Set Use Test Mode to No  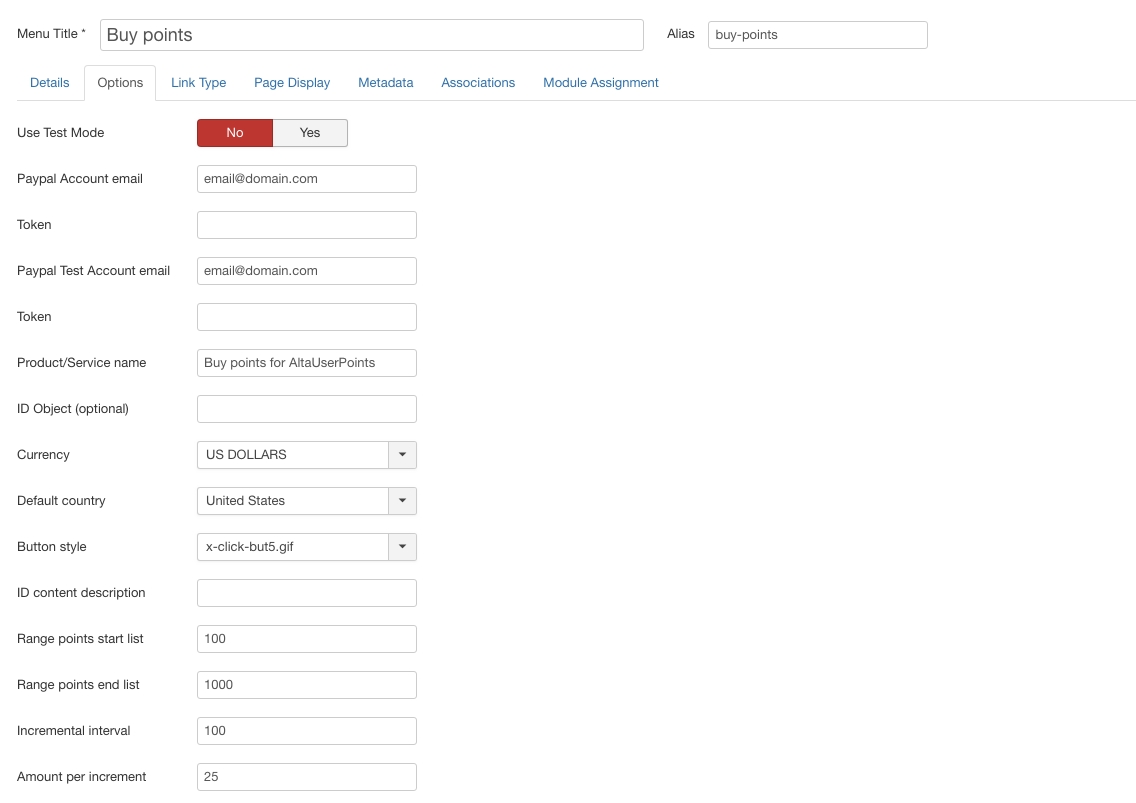(x=235, y=132)
